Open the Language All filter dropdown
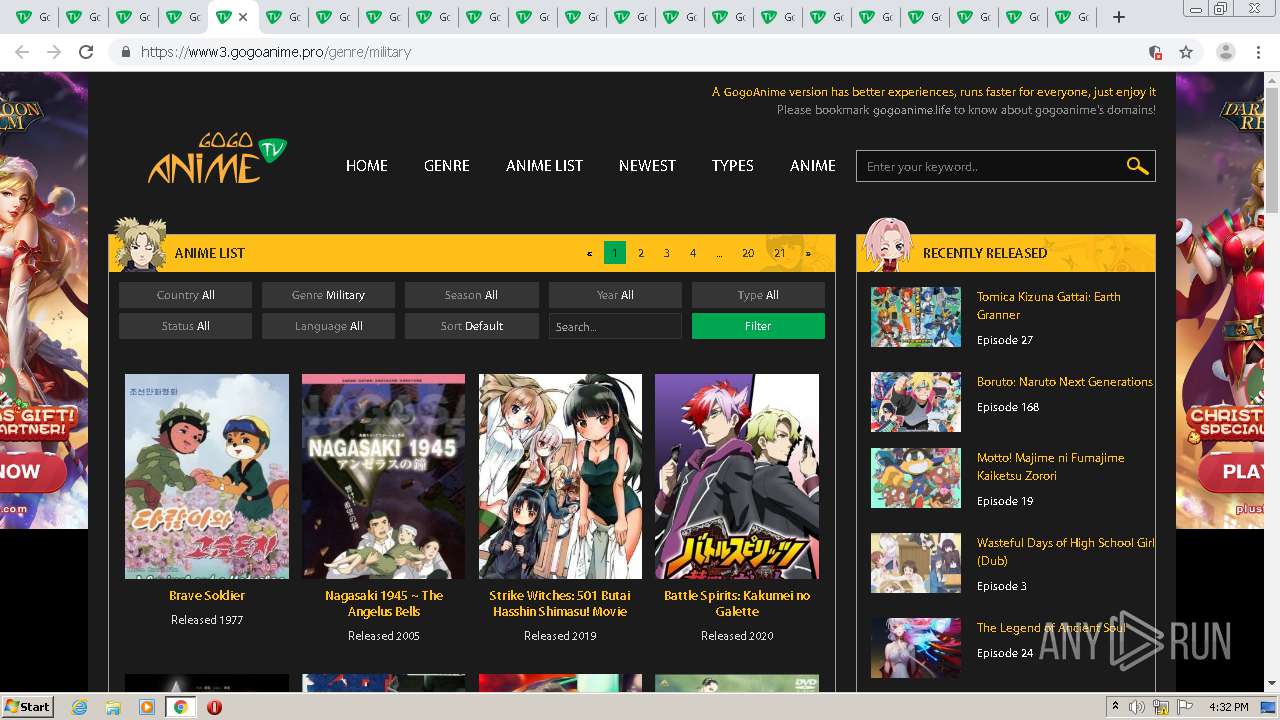 click(328, 326)
